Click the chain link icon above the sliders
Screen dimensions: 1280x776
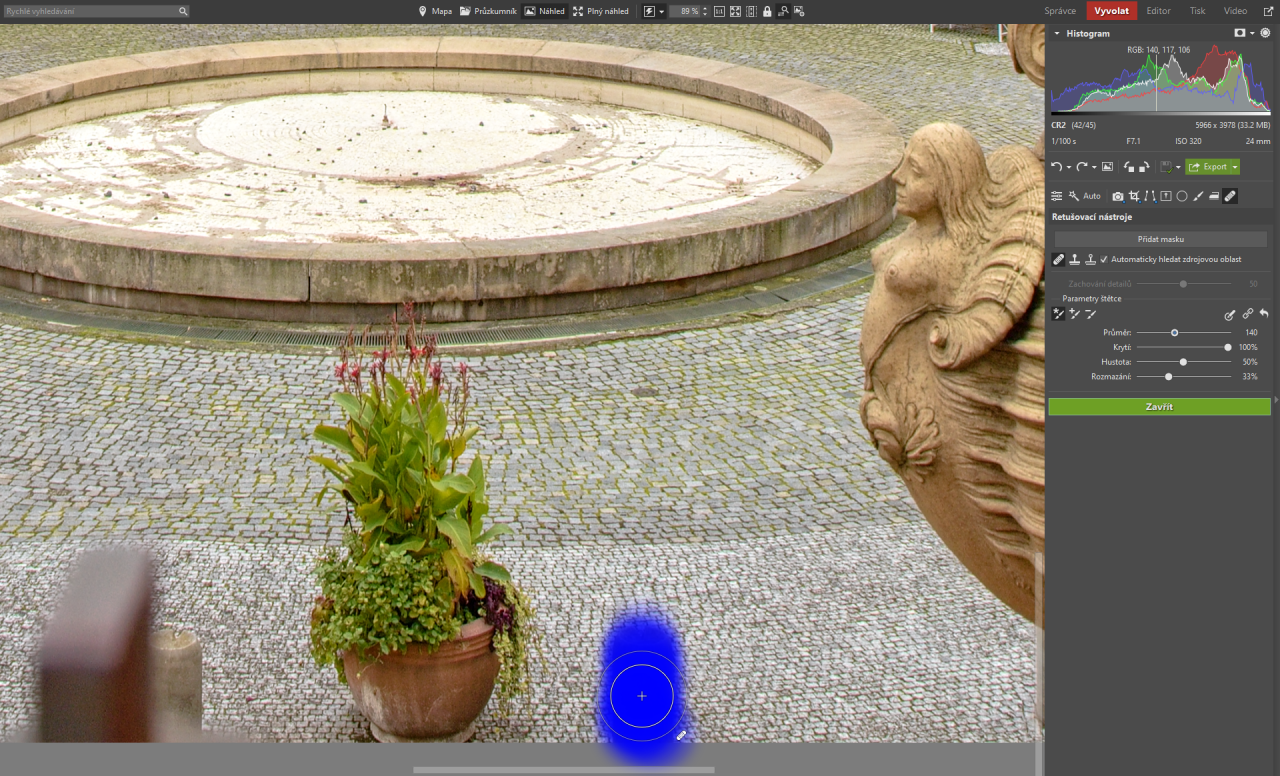(x=1247, y=314)
